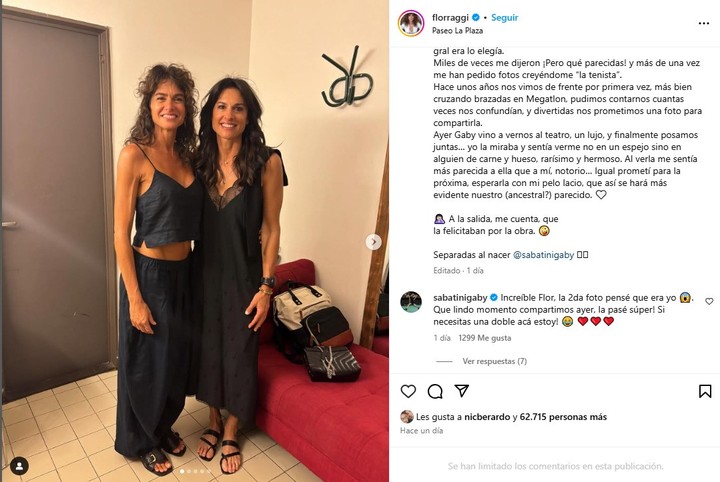This screenshot has height=482, width=720.
Task: Follow florraggi using Seguir
Action: pyautogui.click(x=504, y=17)
